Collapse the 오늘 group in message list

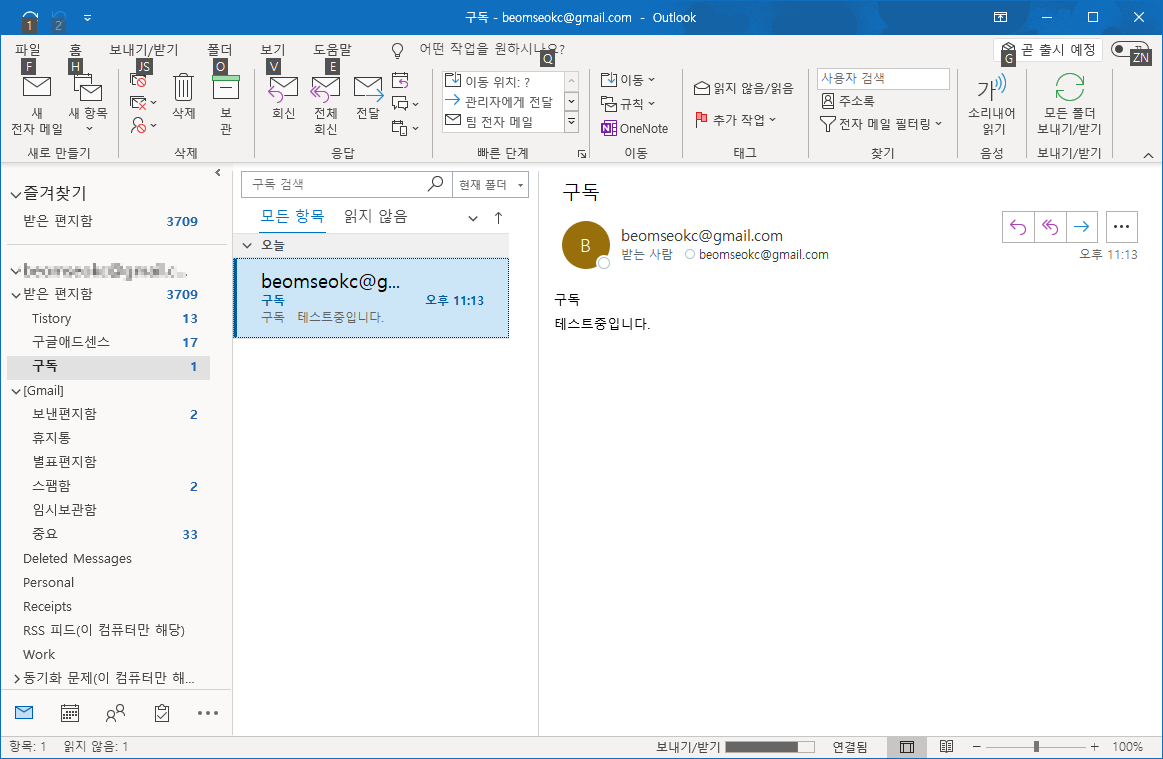click(247, 246)
